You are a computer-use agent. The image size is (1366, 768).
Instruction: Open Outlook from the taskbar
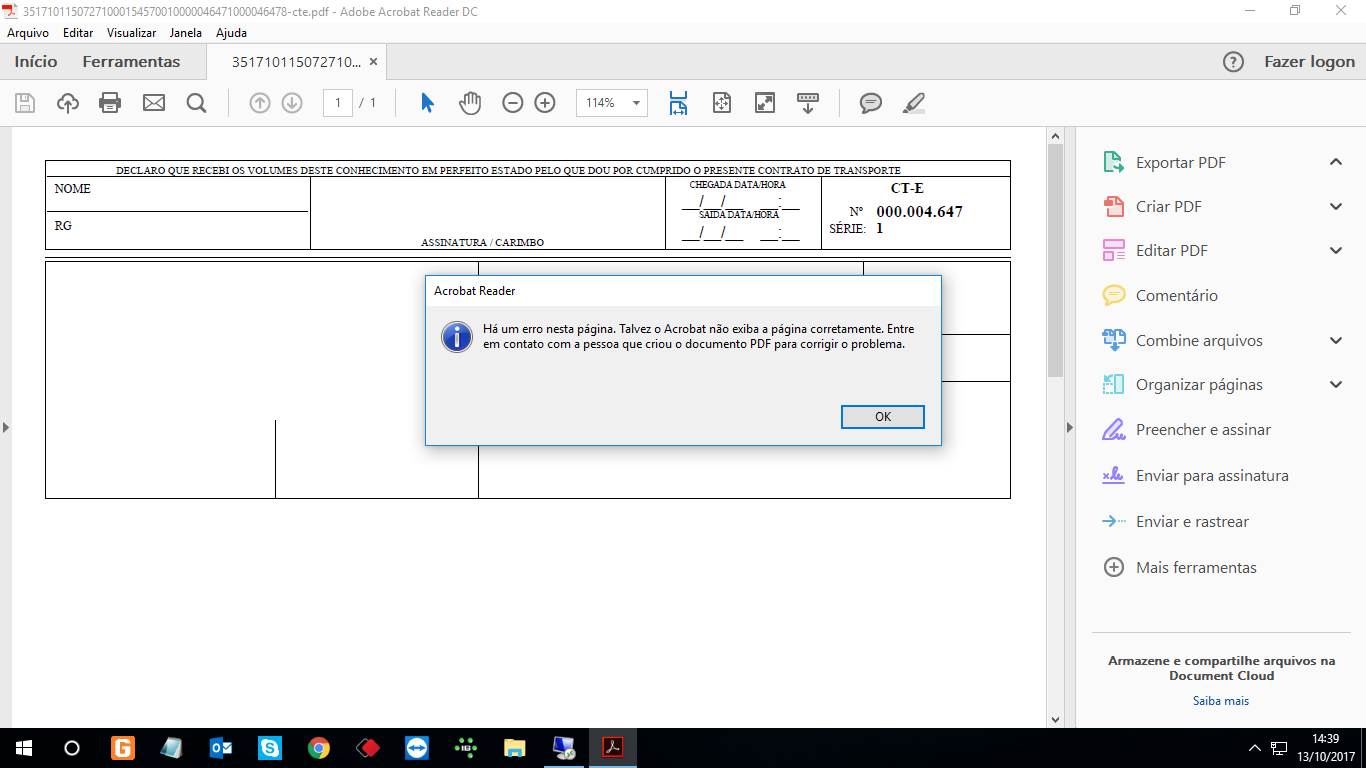tap(221, 748)
